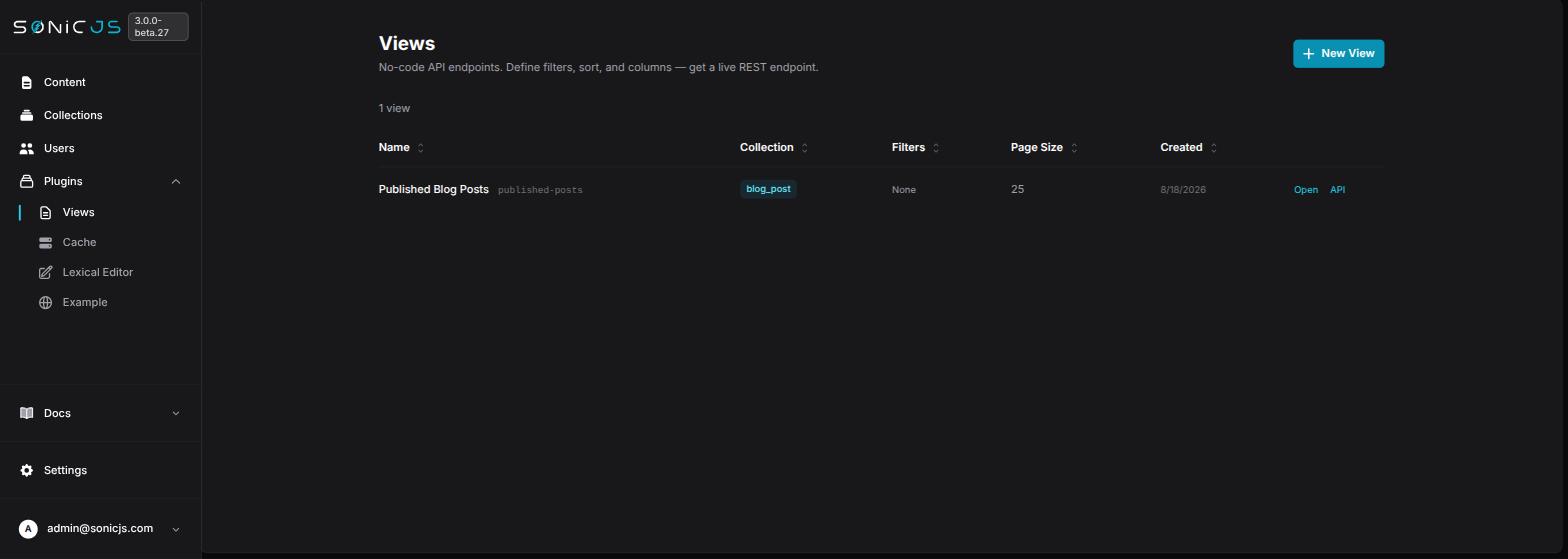The height and width of the screenshot is (559, 1568).
Task: Click the SonicJS logo
Action: click(x=67, y=27)
